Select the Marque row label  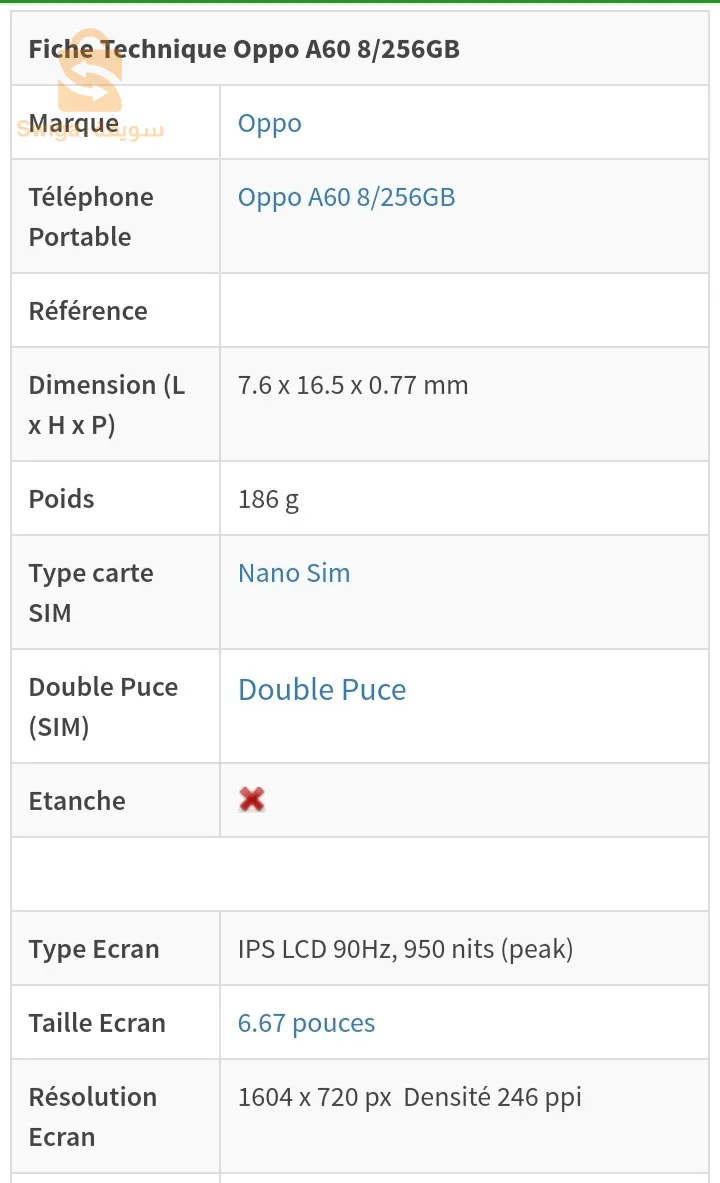[x=73, y=123]
